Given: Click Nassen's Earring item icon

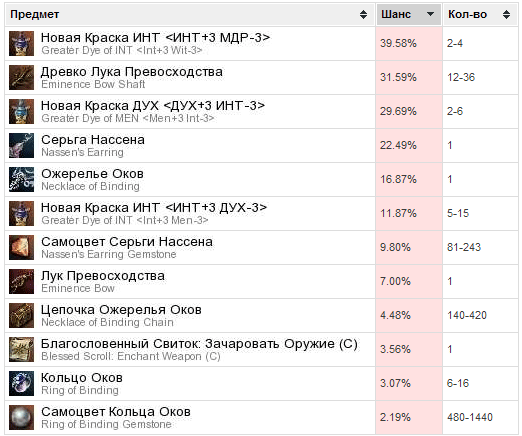Looking at the screenshot, I should [21, 146].
